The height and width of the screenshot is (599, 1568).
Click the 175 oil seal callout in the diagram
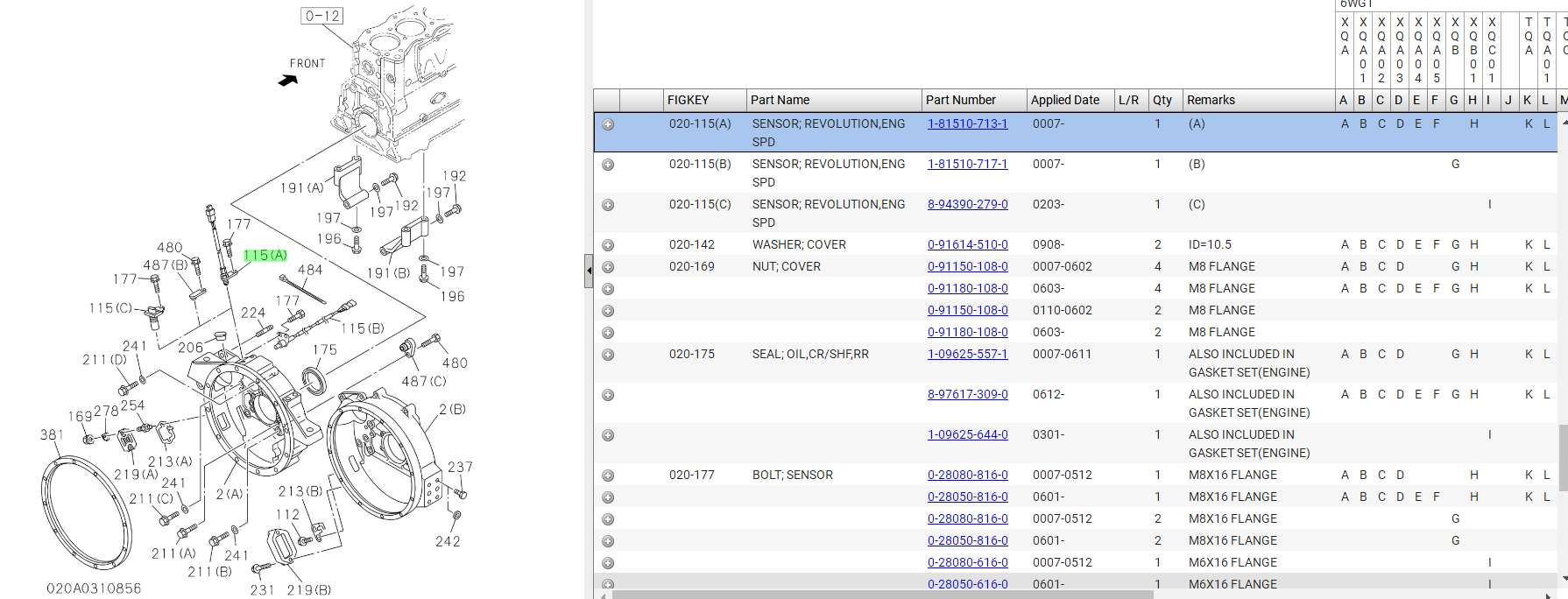click(325, 349)
